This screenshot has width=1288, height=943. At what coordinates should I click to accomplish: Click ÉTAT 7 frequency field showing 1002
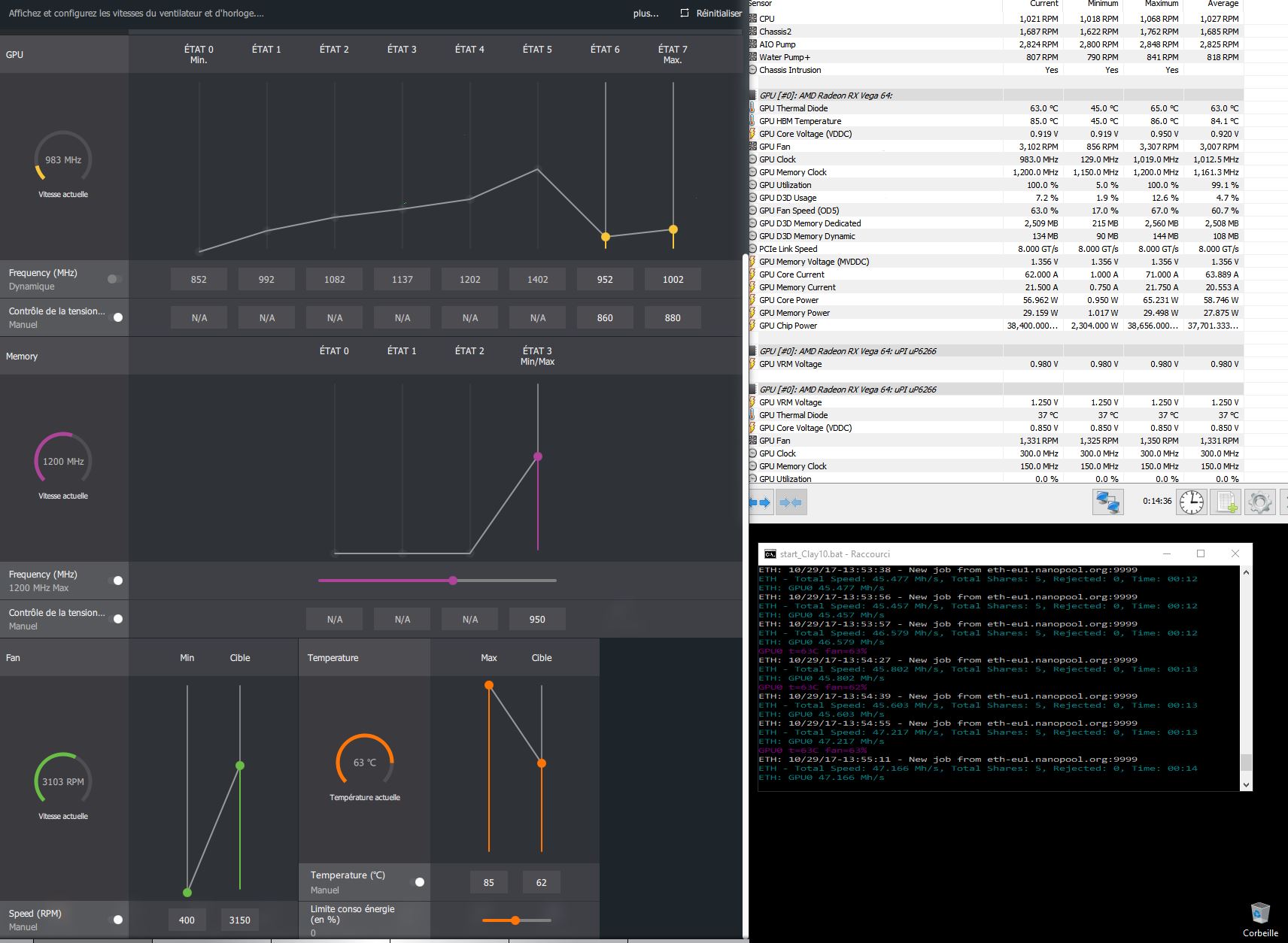(673, 280)
